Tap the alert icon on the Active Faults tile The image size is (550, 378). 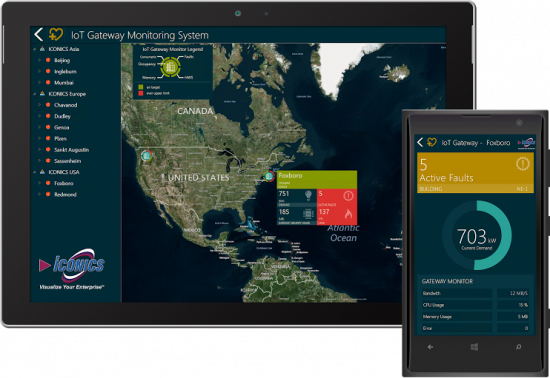pos(522,164)
